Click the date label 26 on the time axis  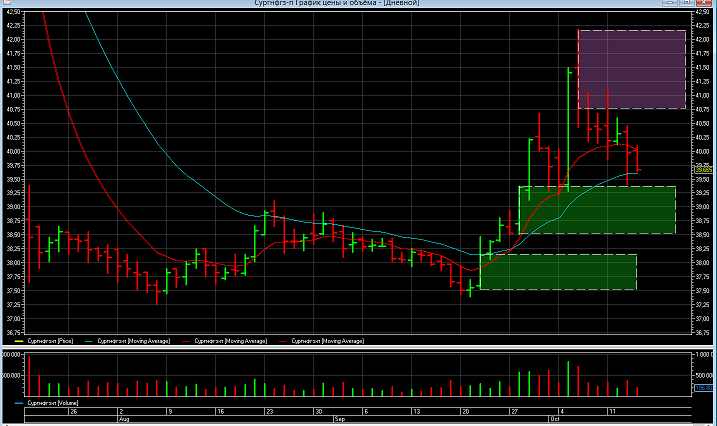click(x=74, y=411)
